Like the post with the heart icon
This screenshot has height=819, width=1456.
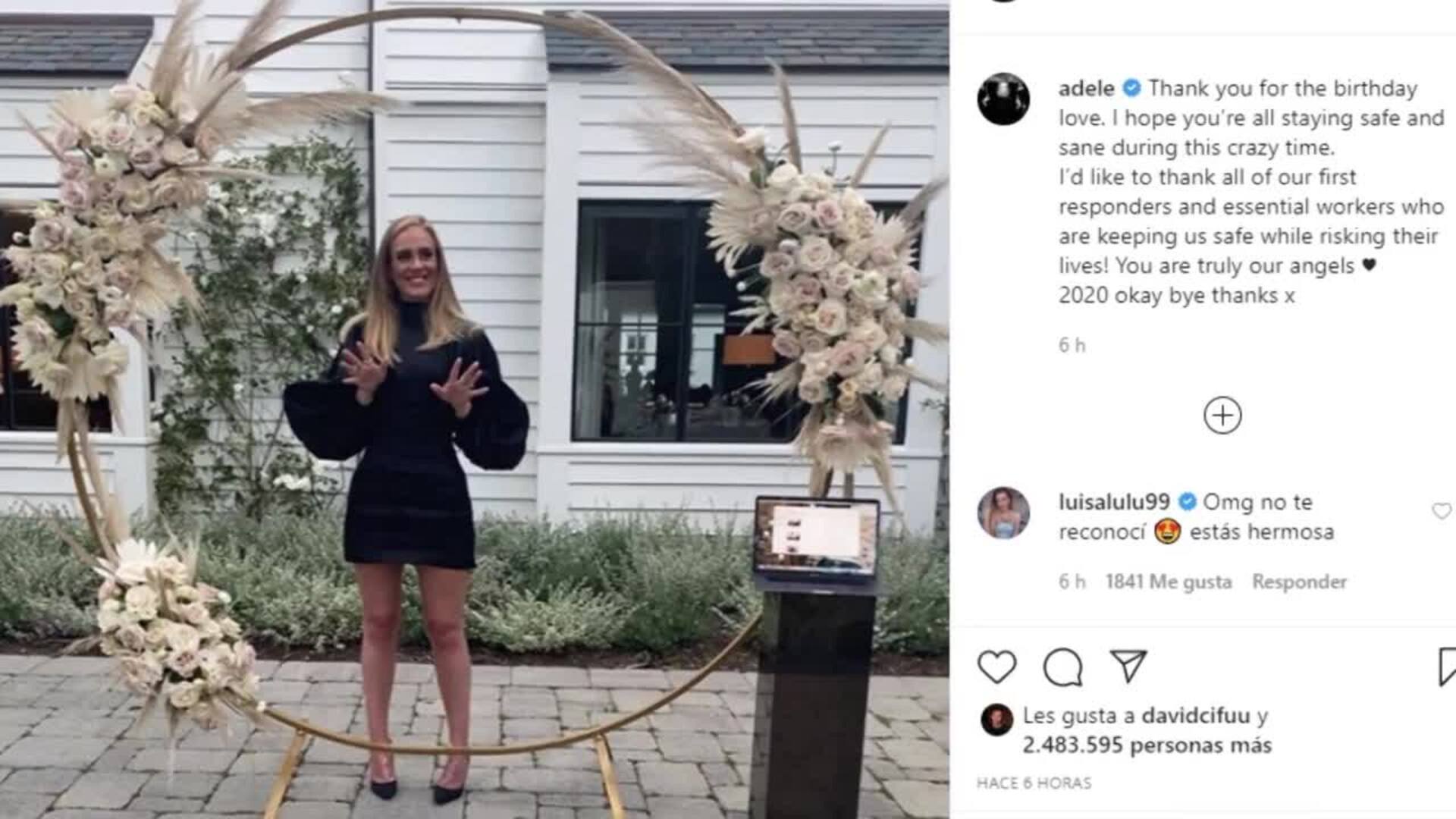996,667
